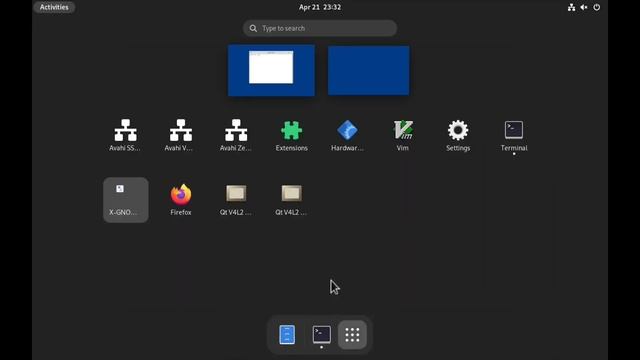Click the Activities button
The width and height of the screenshot is (640, 360).
pyautogui.click(x=54, y=7)
